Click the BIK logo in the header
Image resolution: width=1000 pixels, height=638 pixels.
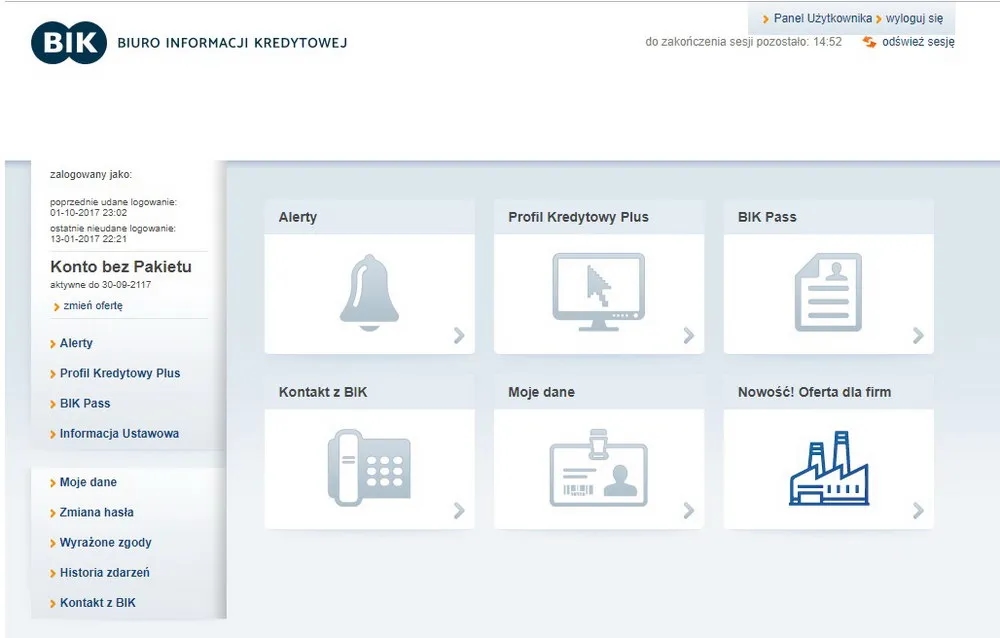[68, 42]
